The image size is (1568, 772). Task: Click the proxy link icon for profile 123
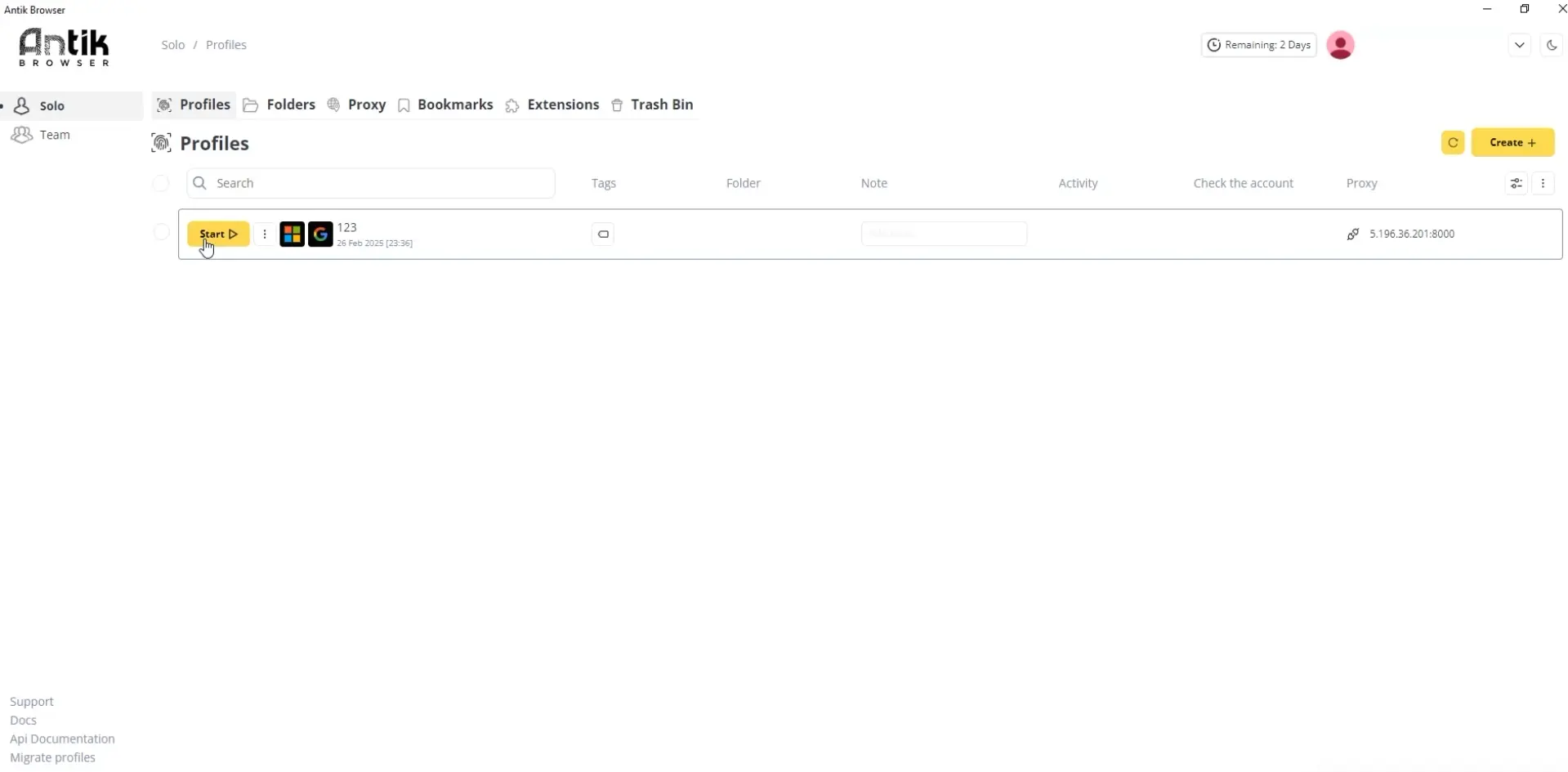[x=1352, y=234]
